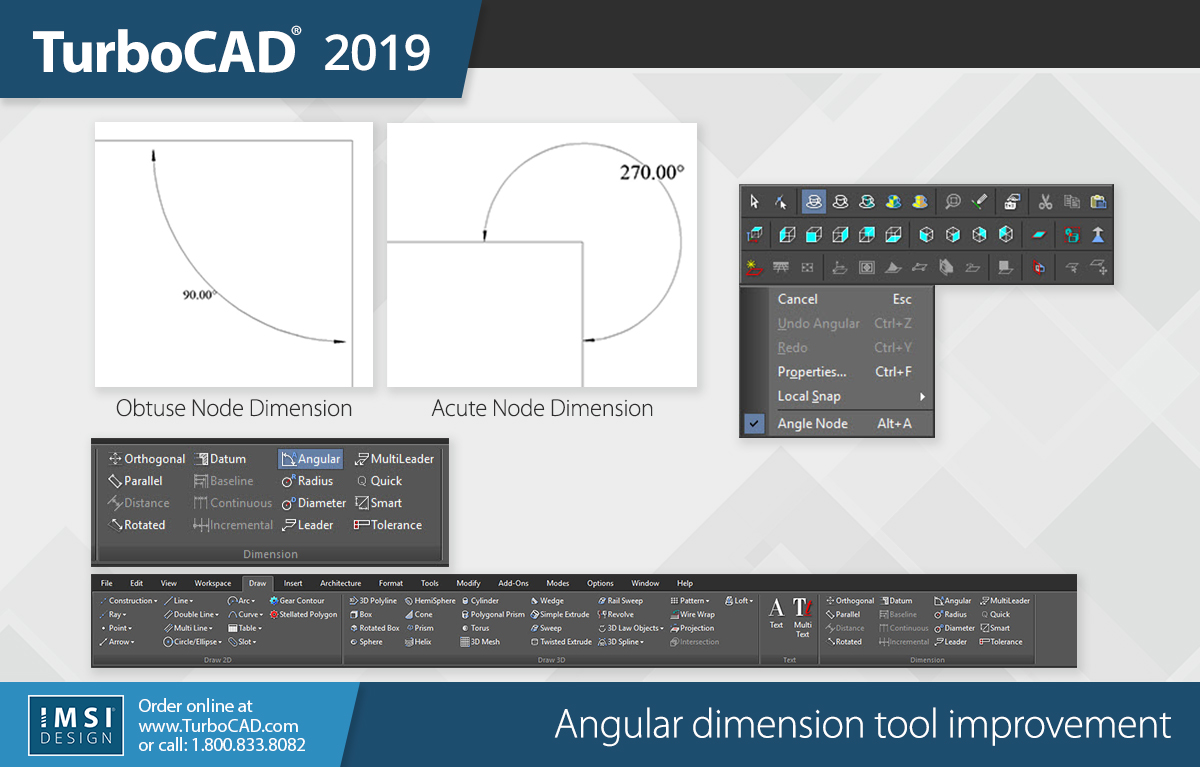Click Quick in the enlarged Dimension panel
This screenshot has width=1200, height=767.
(379, 481)
